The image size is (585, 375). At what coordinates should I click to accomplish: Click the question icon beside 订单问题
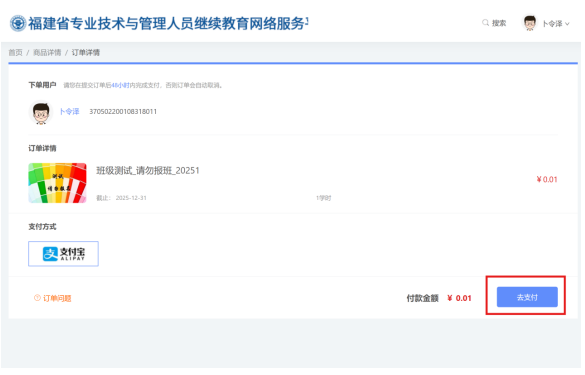pos(37,298)
